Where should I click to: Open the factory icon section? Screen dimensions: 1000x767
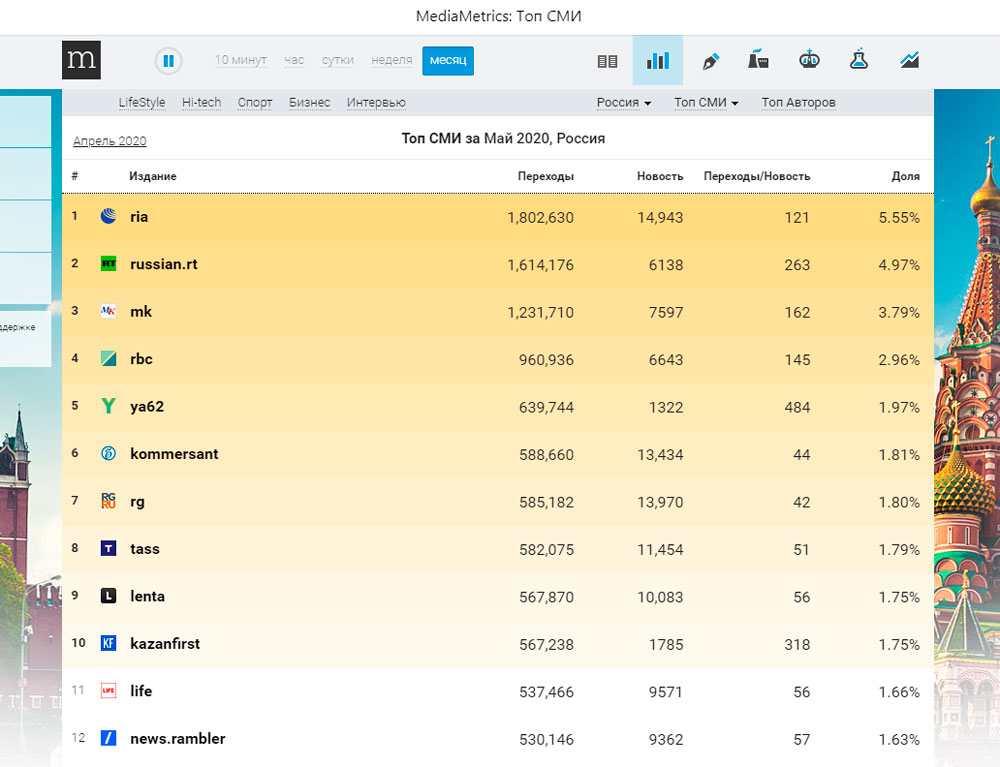(x=759, y=60)
